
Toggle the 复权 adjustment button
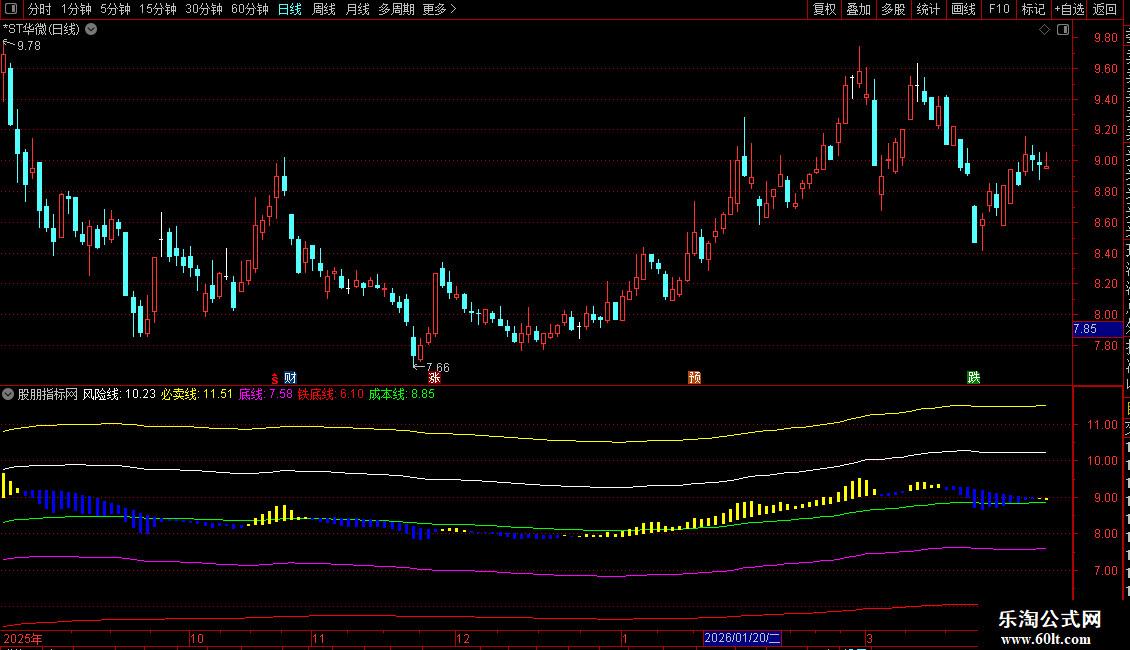click(824, 9)
